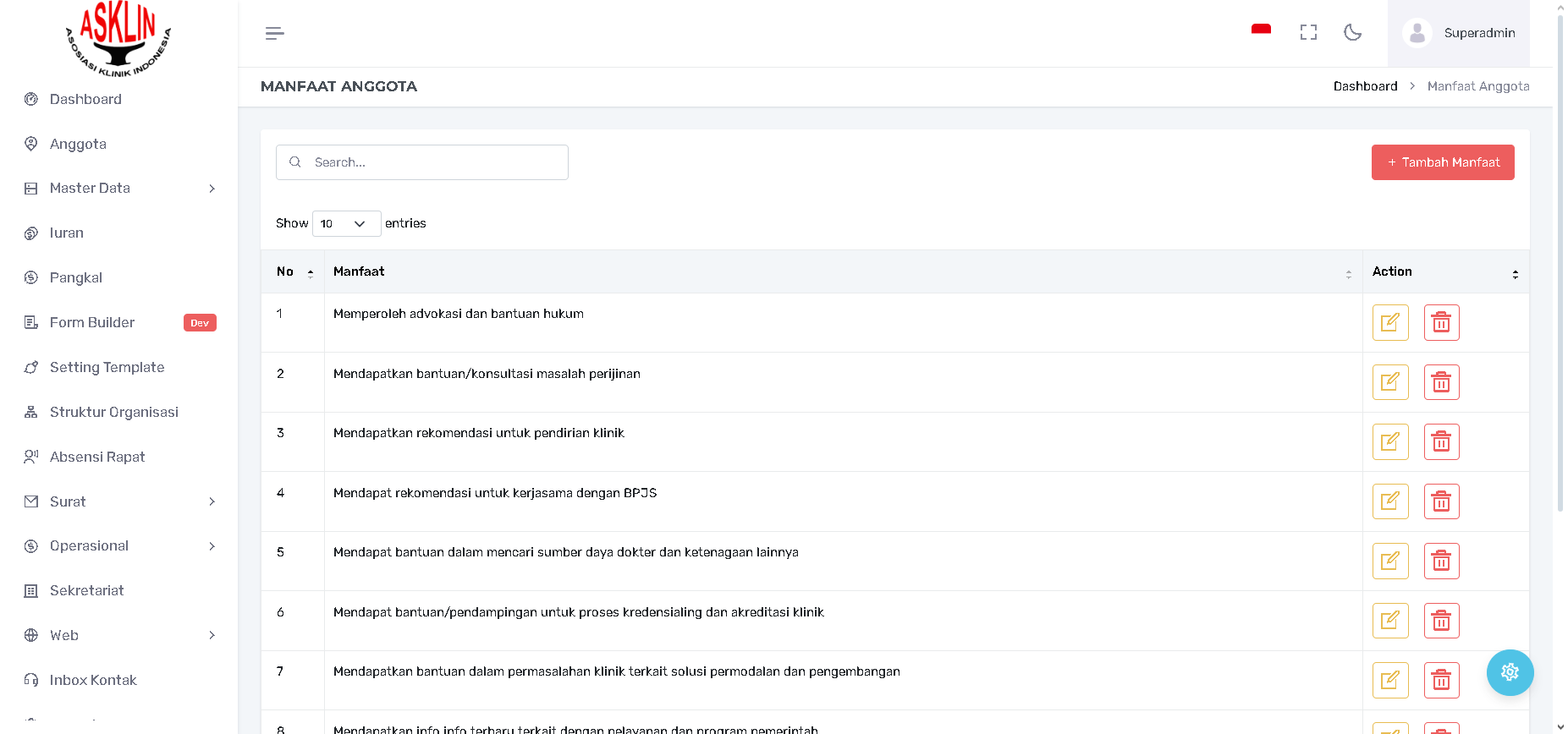Image resolution: width=1568 pixels, height=734 pixels.
Task: Delete row 7 about solusi permodalan
Action: pos(1441,680)
